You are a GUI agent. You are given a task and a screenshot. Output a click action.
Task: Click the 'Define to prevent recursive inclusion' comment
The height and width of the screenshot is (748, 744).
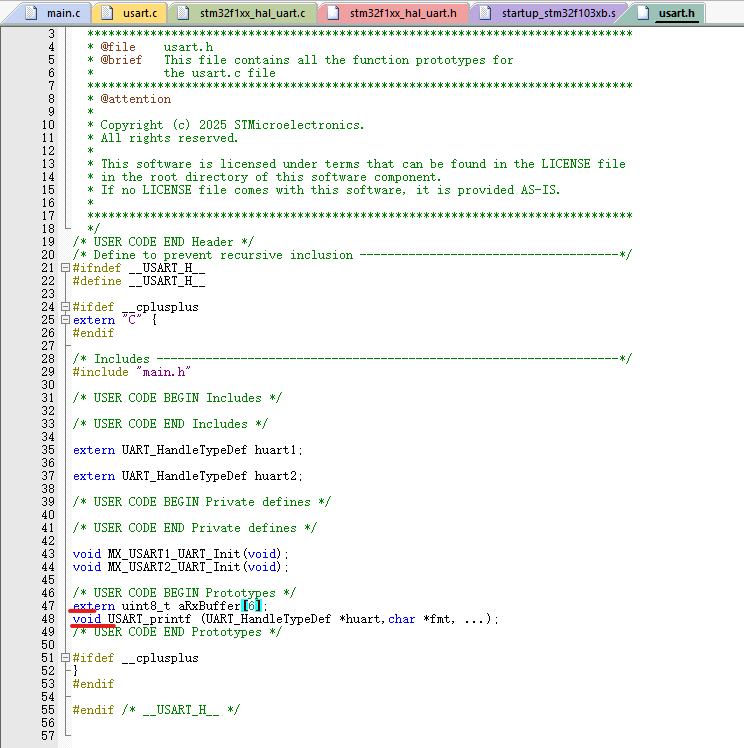pos(352,255)
